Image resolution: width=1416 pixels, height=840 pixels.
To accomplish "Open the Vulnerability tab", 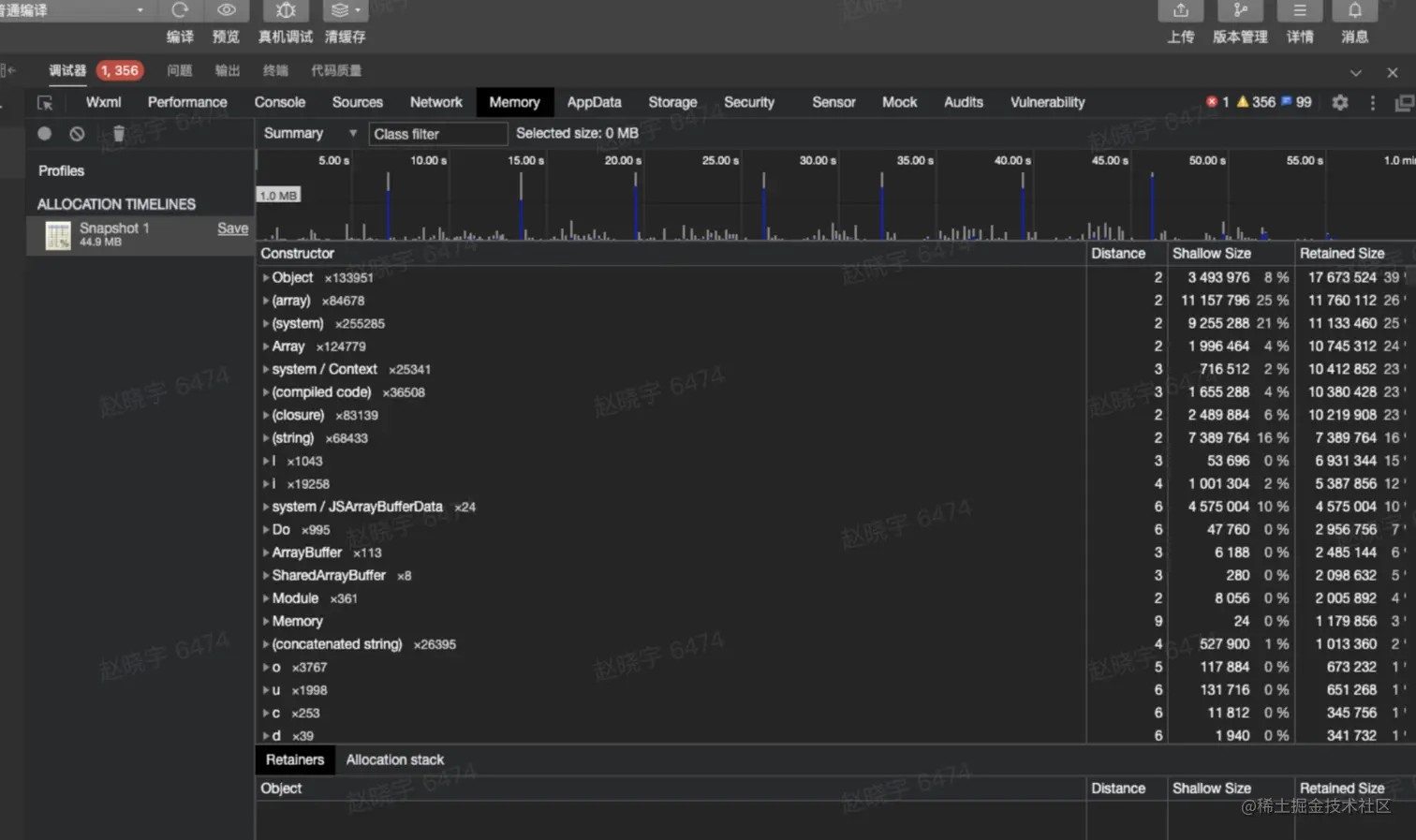I will (x=1047, y=102).
